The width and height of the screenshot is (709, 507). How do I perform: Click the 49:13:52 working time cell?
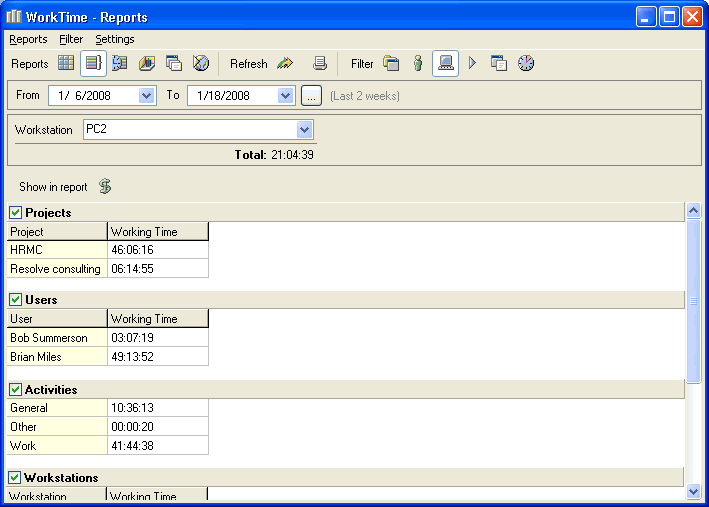coord(158,357)
